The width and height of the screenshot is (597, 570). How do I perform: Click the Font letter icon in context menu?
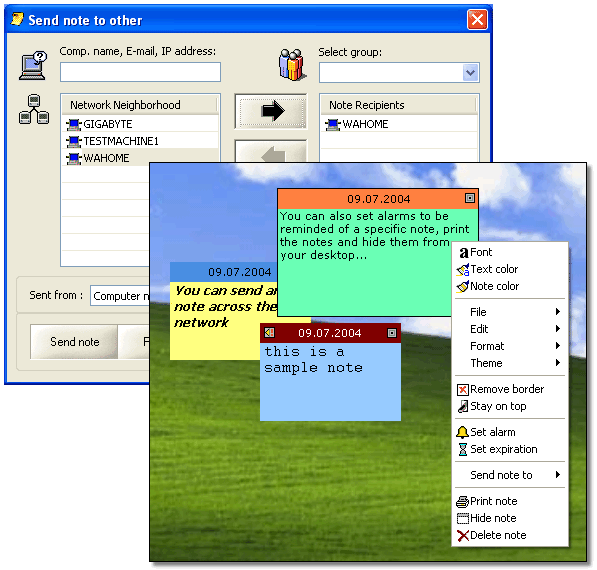(x=463, y=253)
